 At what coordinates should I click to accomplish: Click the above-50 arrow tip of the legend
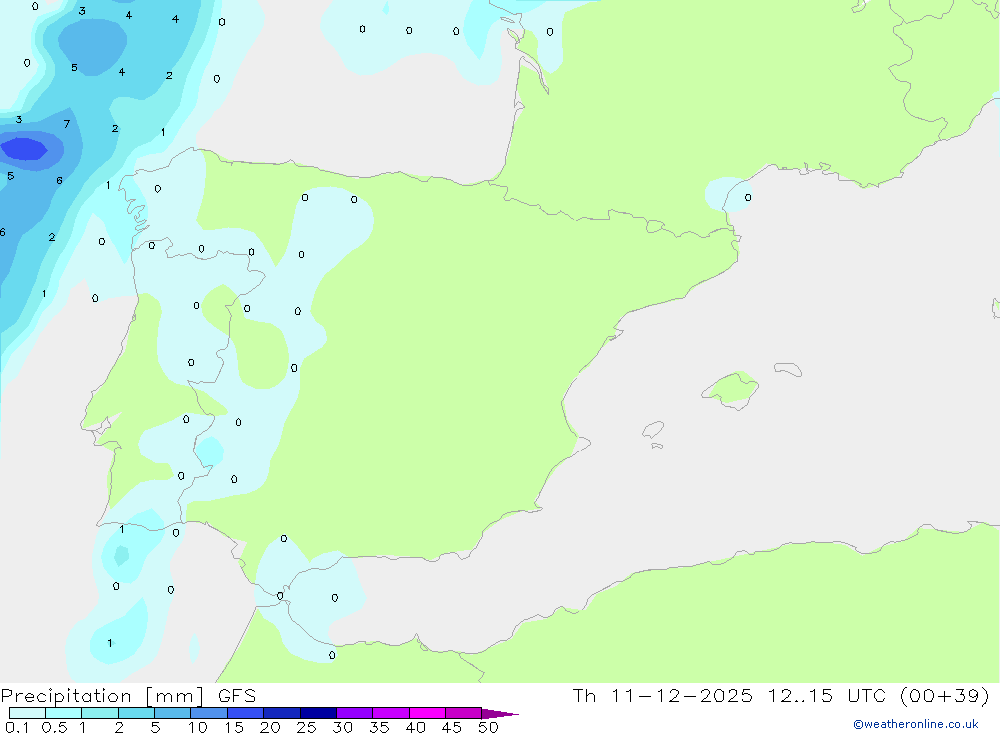coord(499,714)
